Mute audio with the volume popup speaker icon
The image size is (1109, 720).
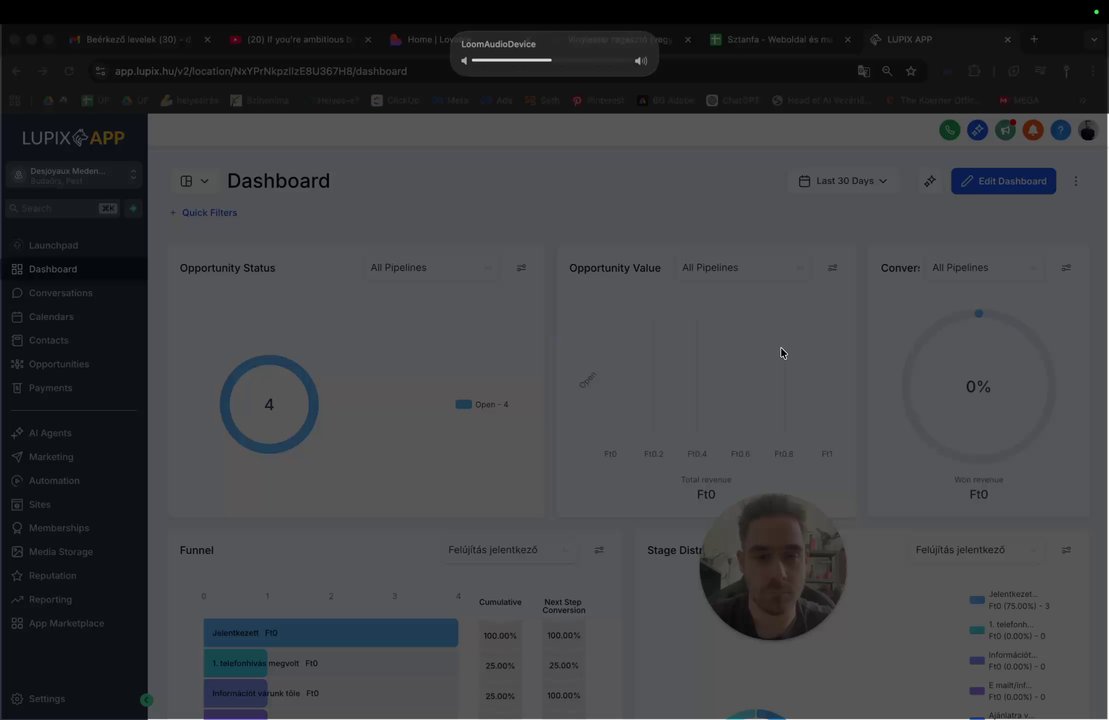pyautogui.click(x=464, y=61)
